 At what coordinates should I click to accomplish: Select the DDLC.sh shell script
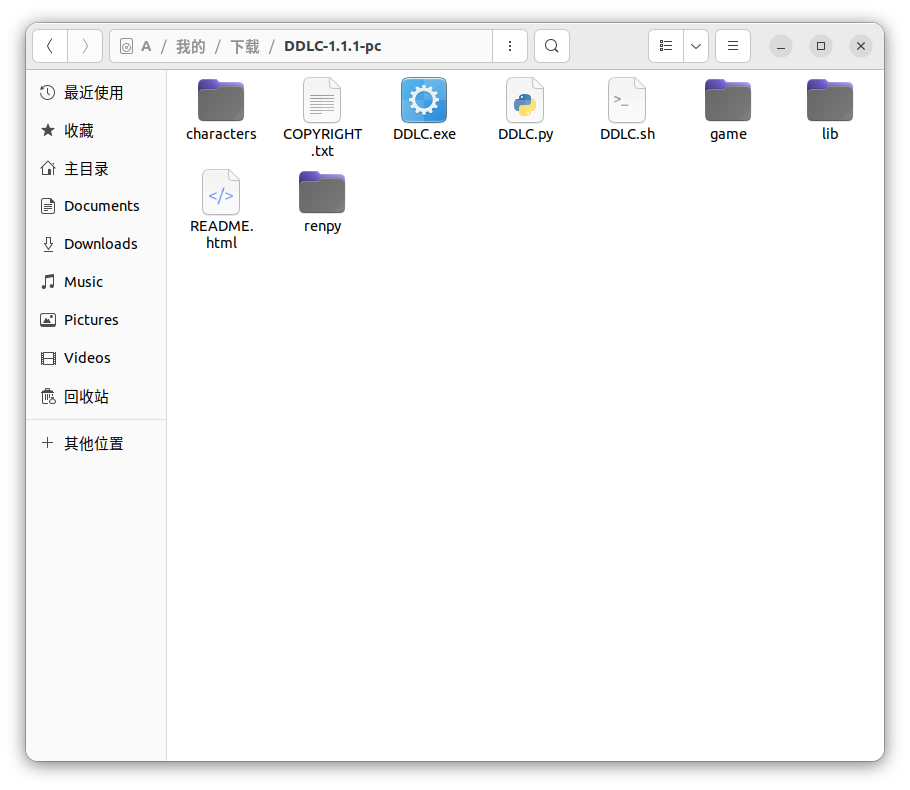627,110
